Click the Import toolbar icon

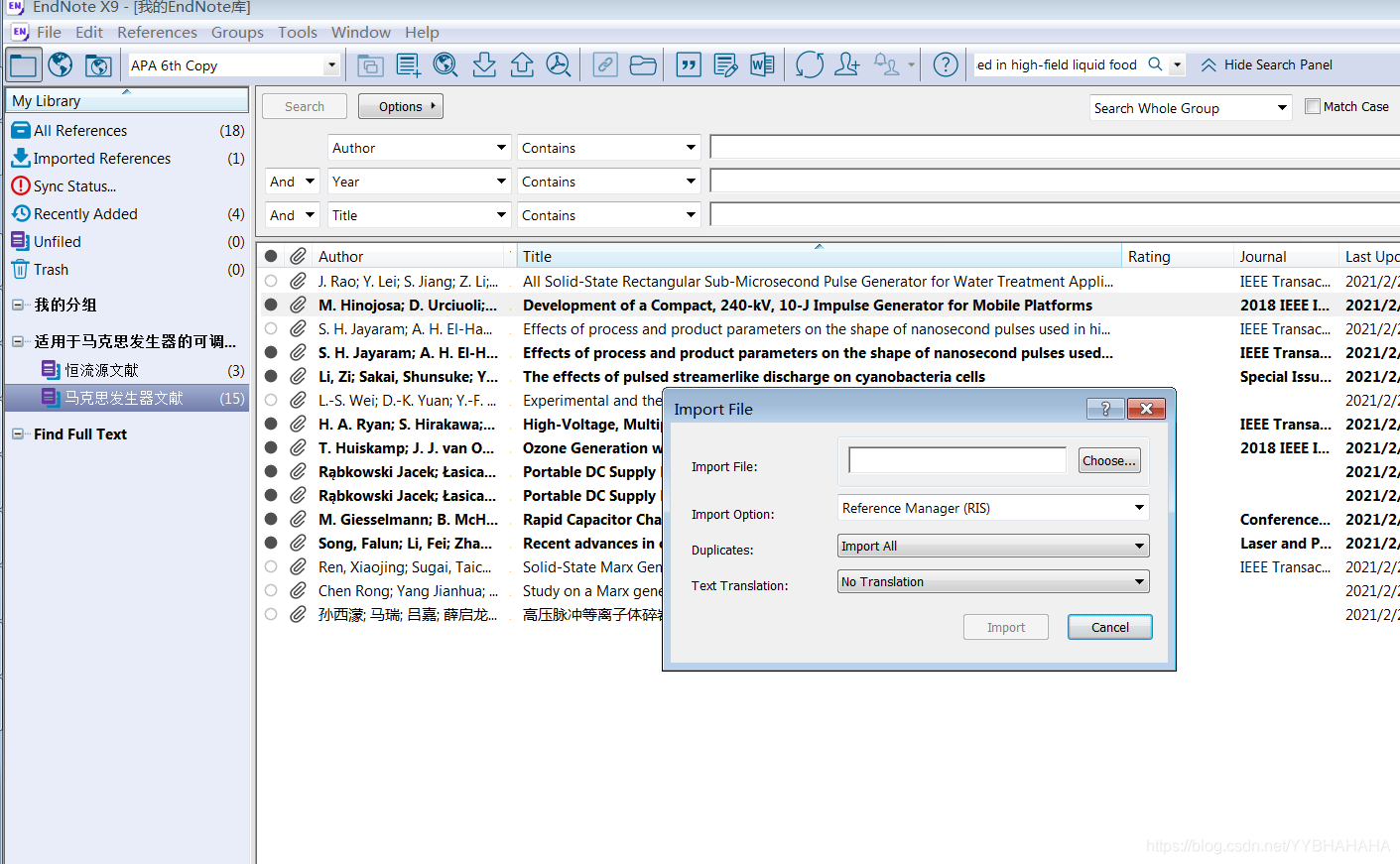pyautogui.click(x=484, y=65)
